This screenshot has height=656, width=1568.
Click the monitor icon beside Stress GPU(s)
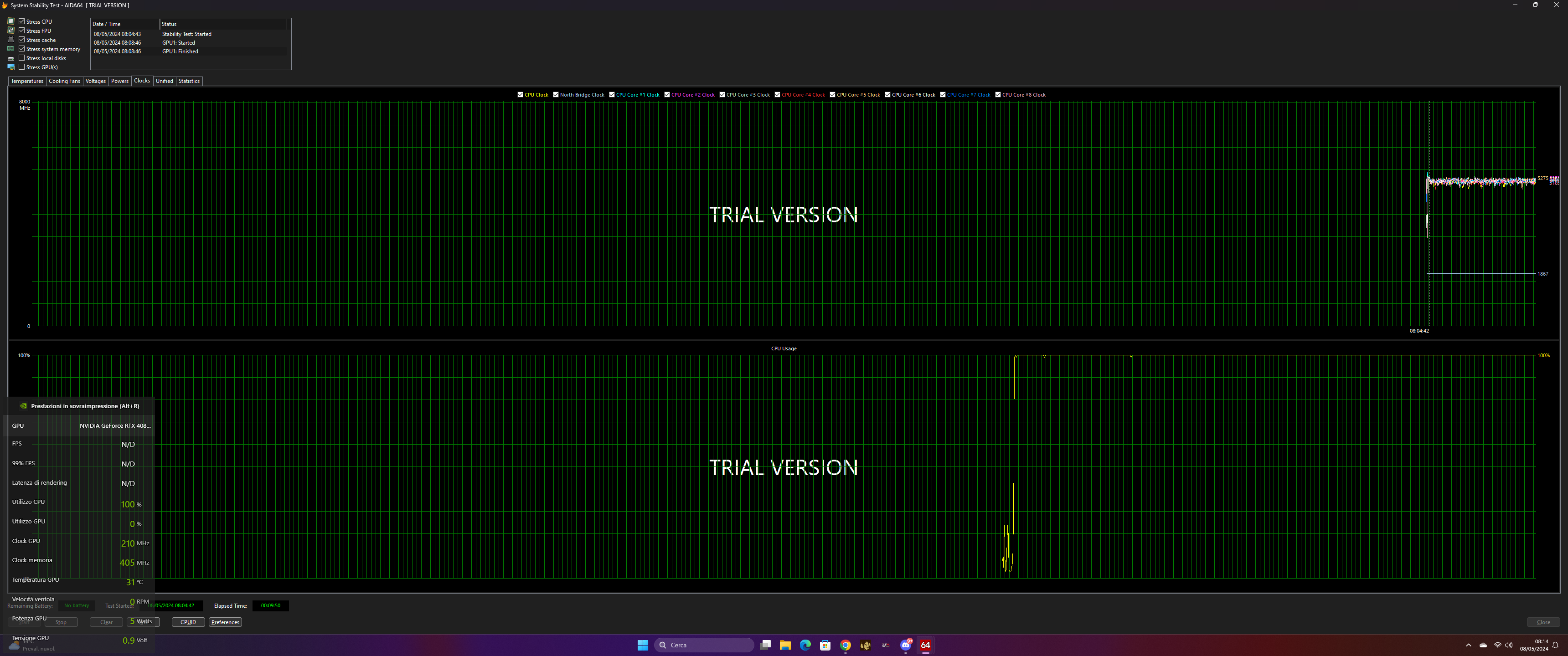pos(10,67)
